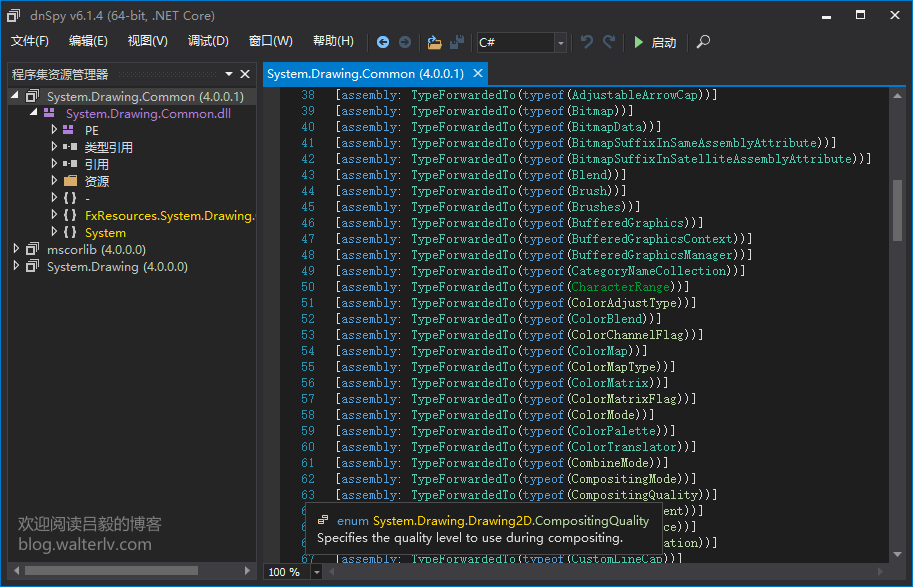This screenshot has width=913, height=587.
Task: Click AdjustableArrowCap on line 38
Action: [x=634, y=95]
